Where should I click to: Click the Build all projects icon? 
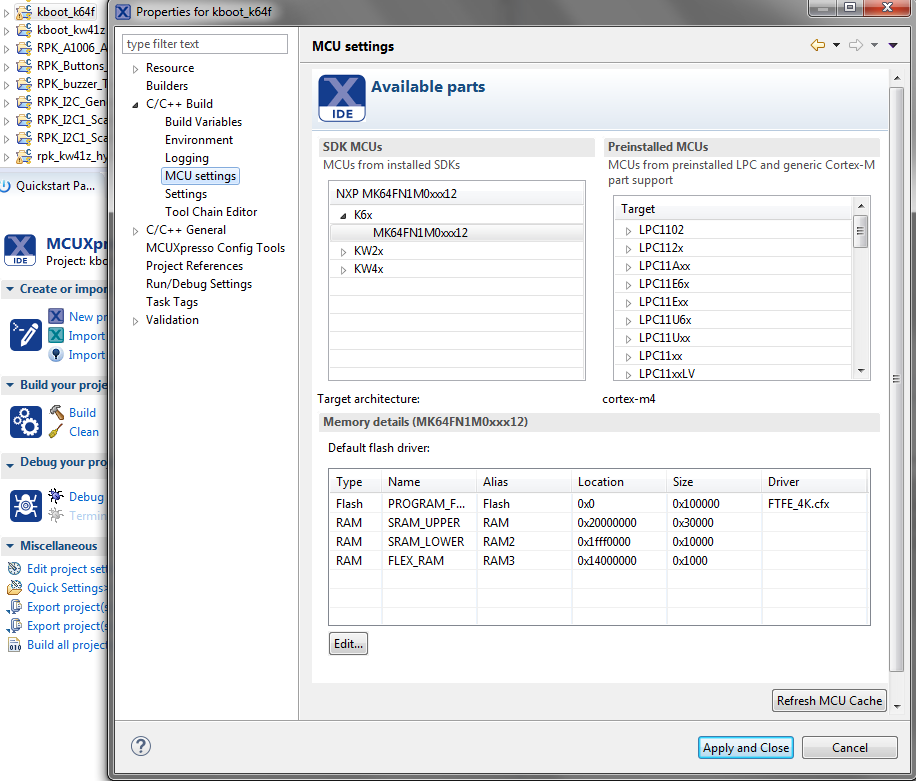(x=14, y=645)
